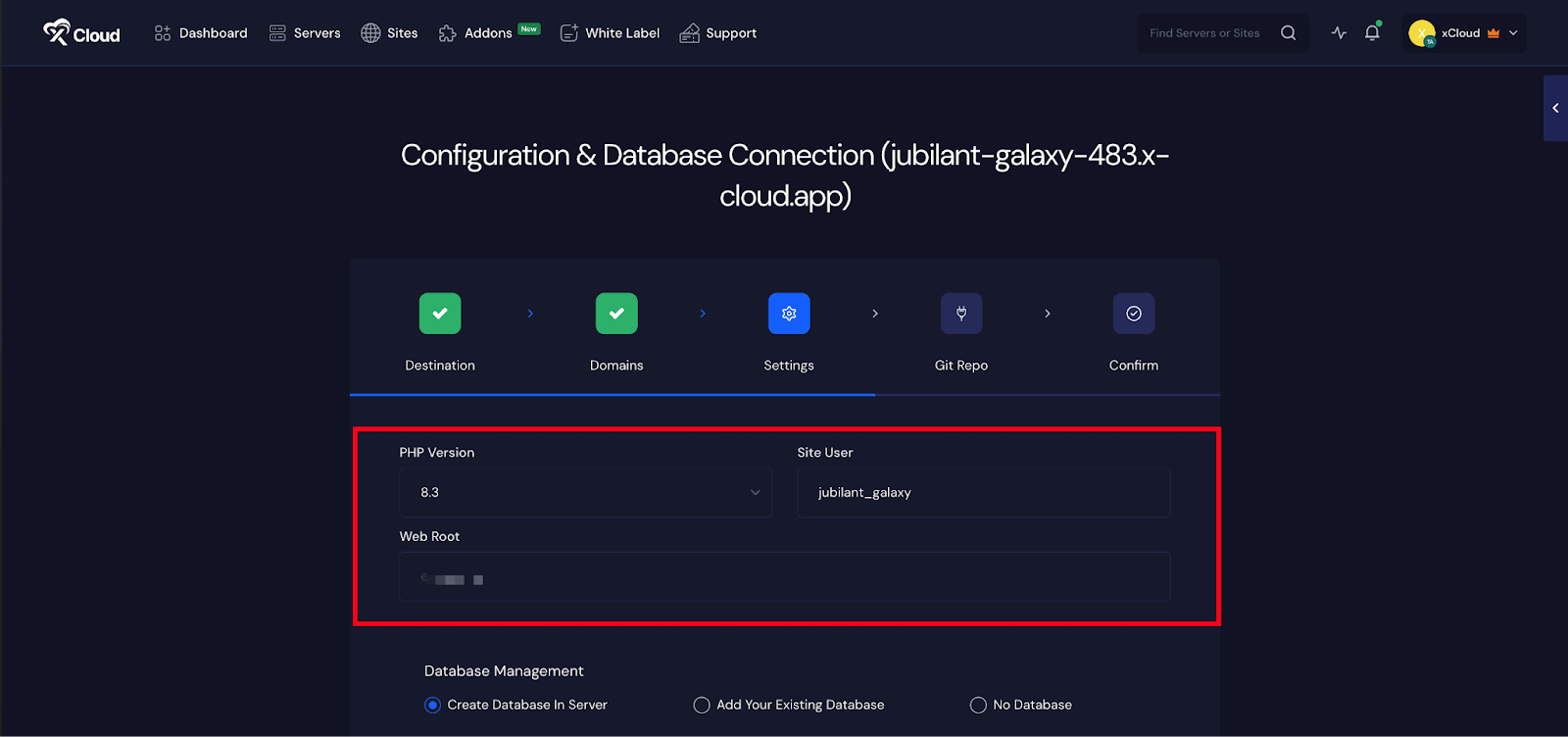Click the green Destination step checkmark
The width and height of the screenshot is (1568, 737).
click(440, 314)
